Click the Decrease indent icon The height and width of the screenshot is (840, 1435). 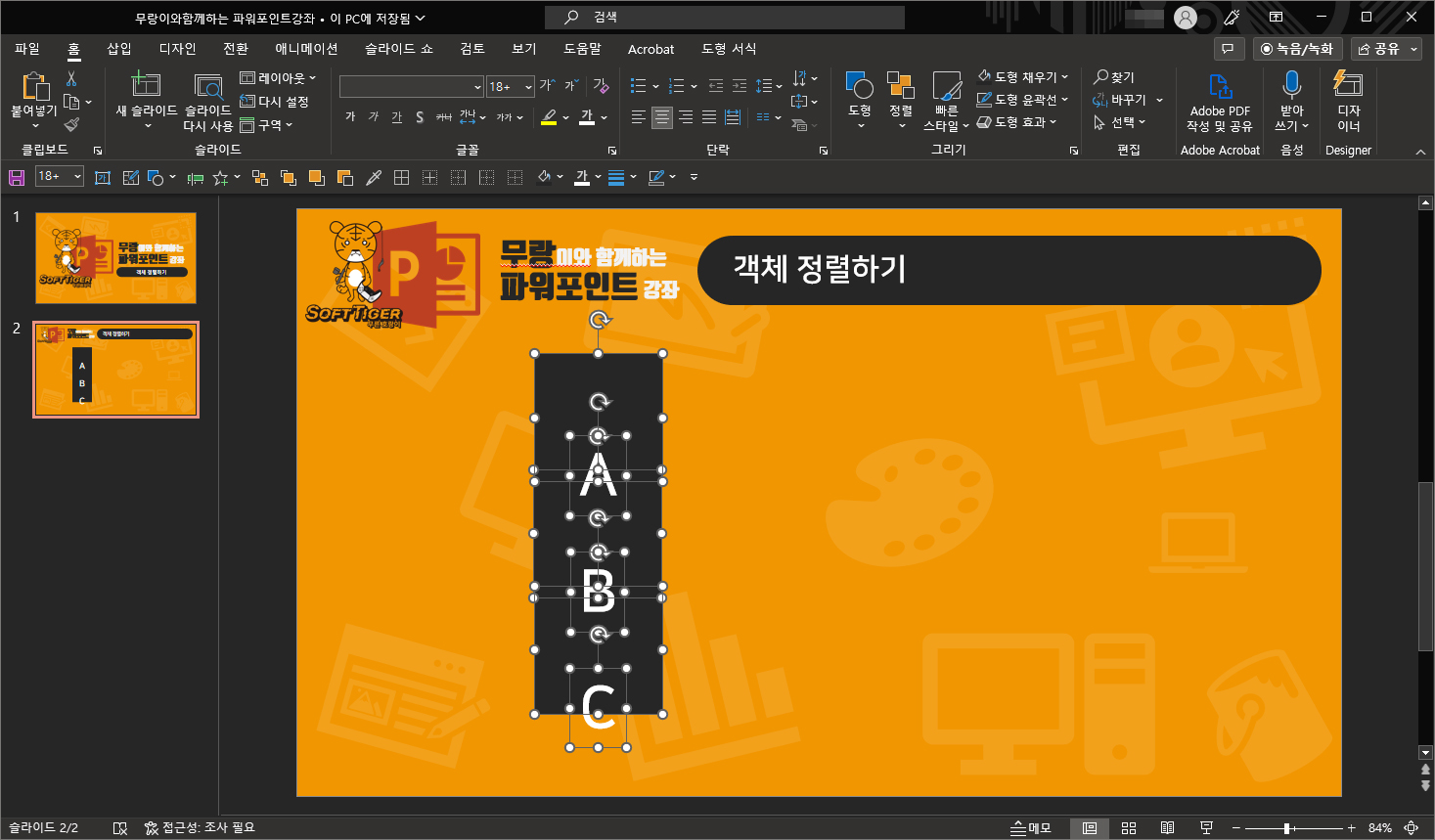[716, 86]
